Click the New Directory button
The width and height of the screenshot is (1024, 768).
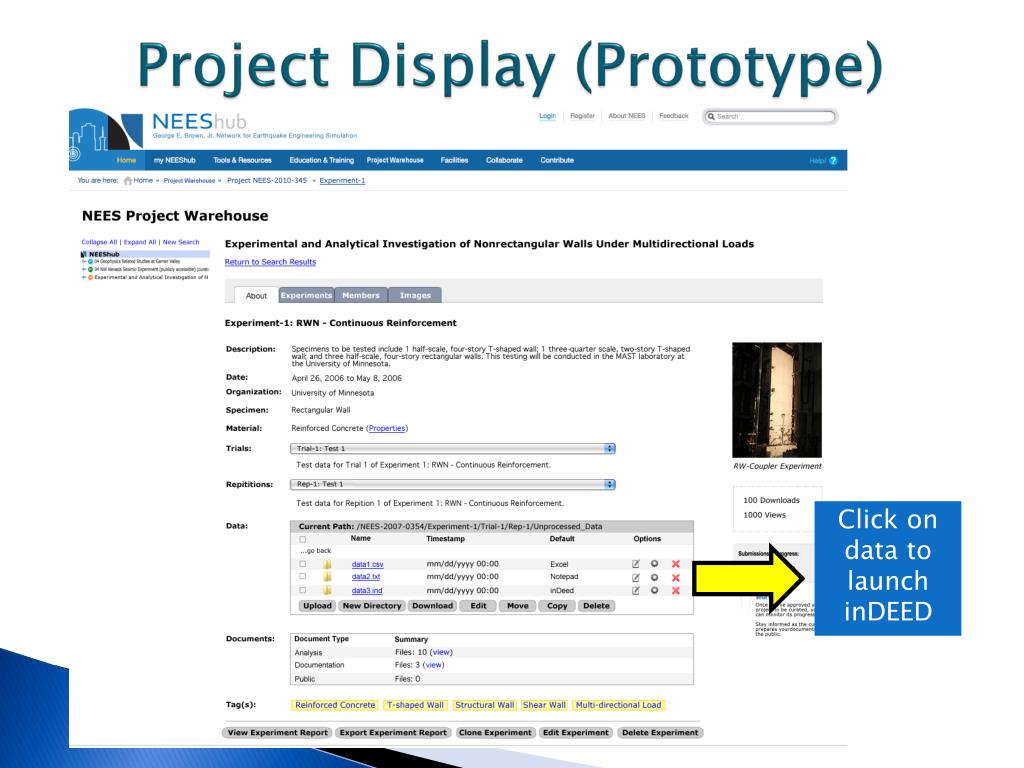(x=372, y=606)
